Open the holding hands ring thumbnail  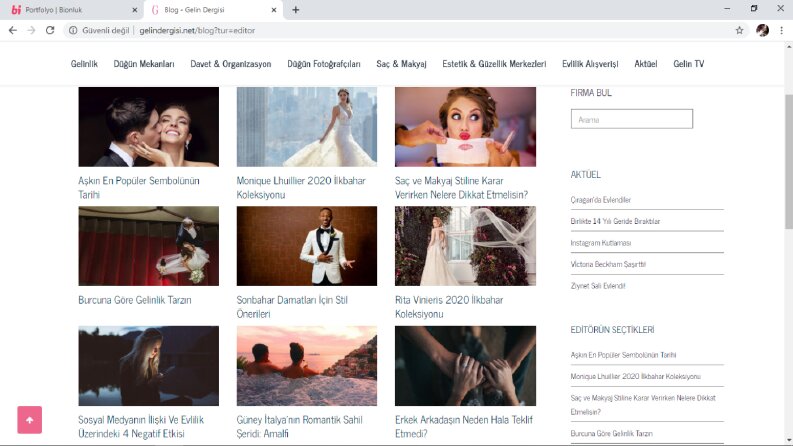[x=465, y=366]
